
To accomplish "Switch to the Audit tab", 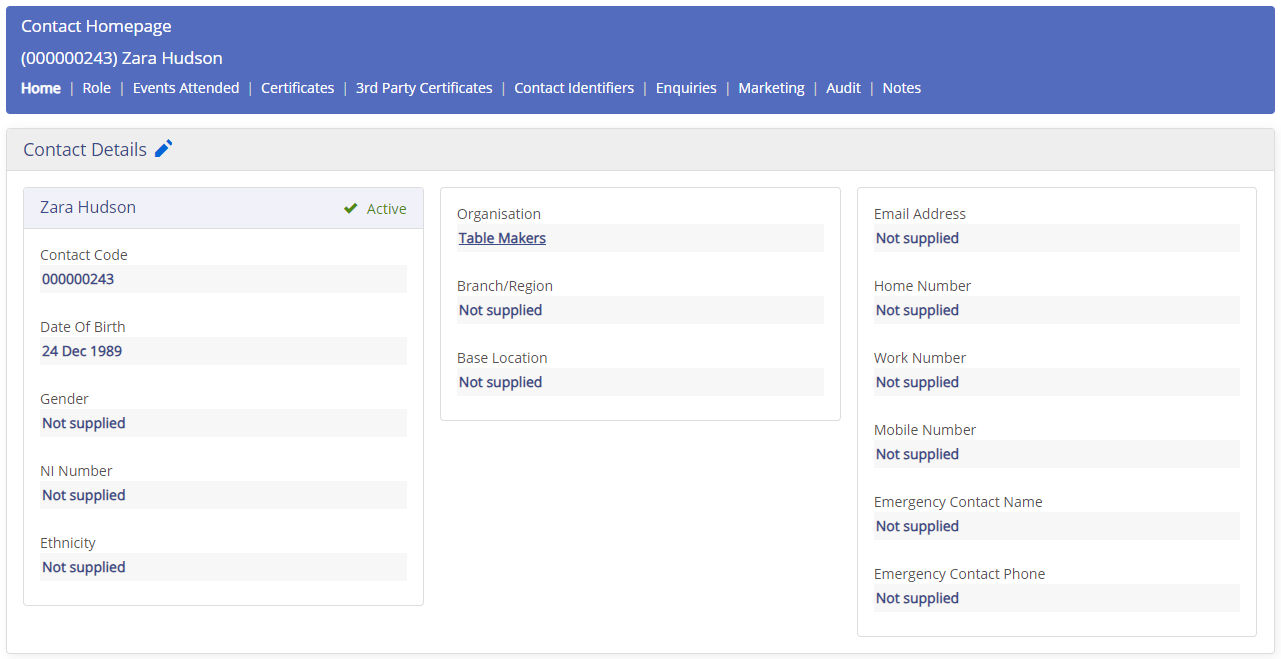I will (843, 88).
